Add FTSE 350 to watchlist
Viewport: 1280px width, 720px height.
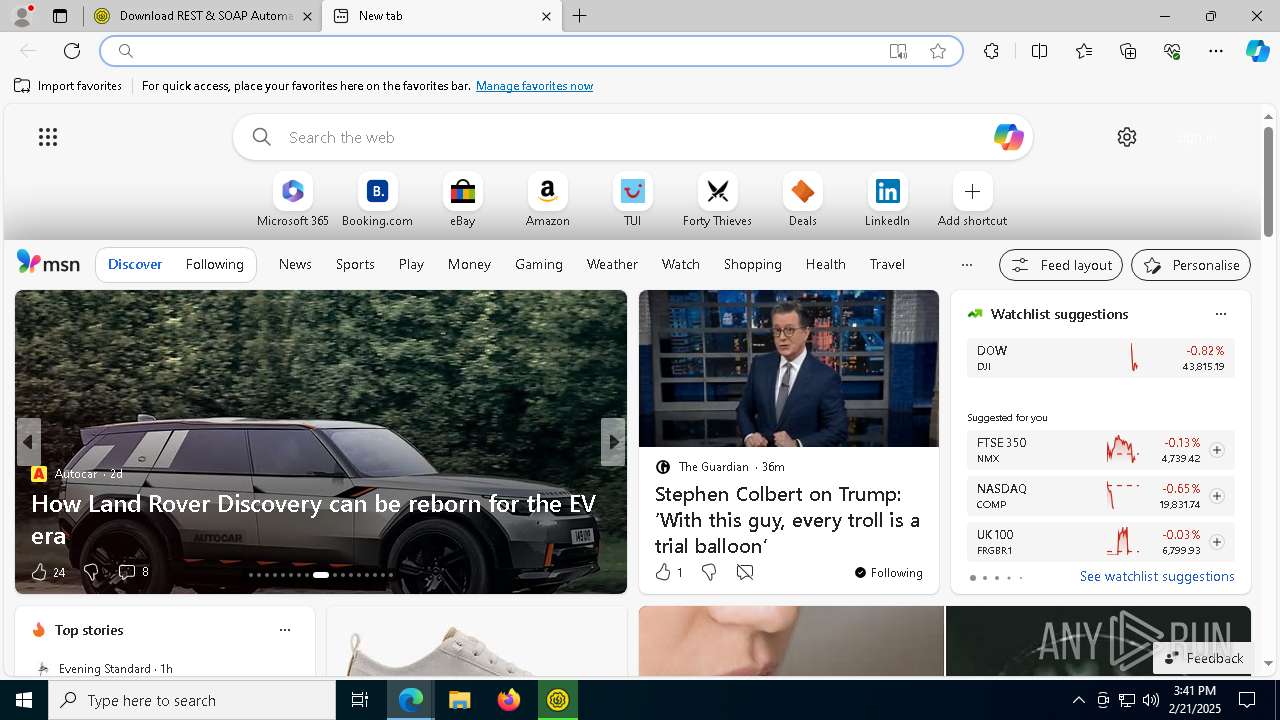point(1216,450)
